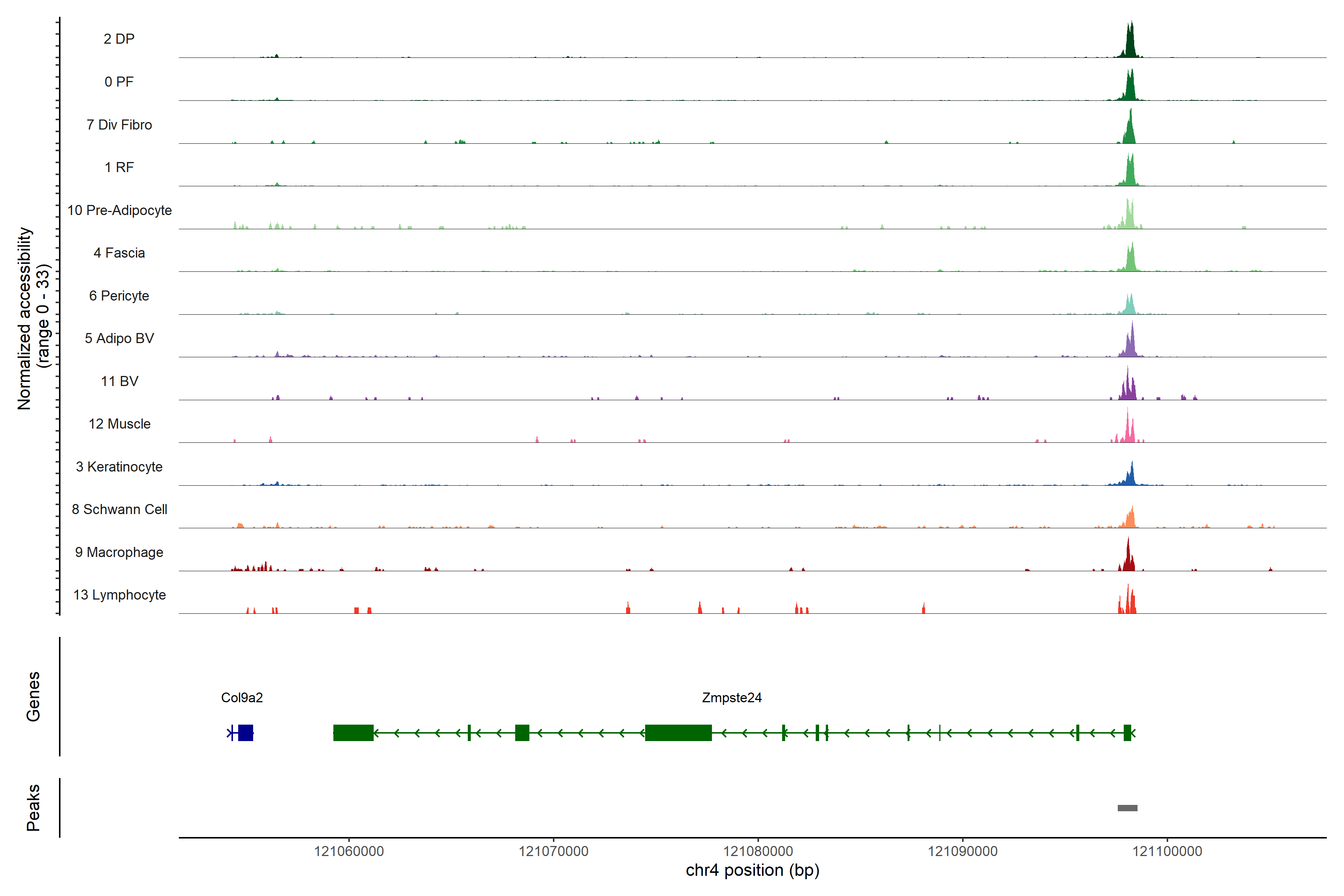Click the chr4 position (bp) axis title

752,870
